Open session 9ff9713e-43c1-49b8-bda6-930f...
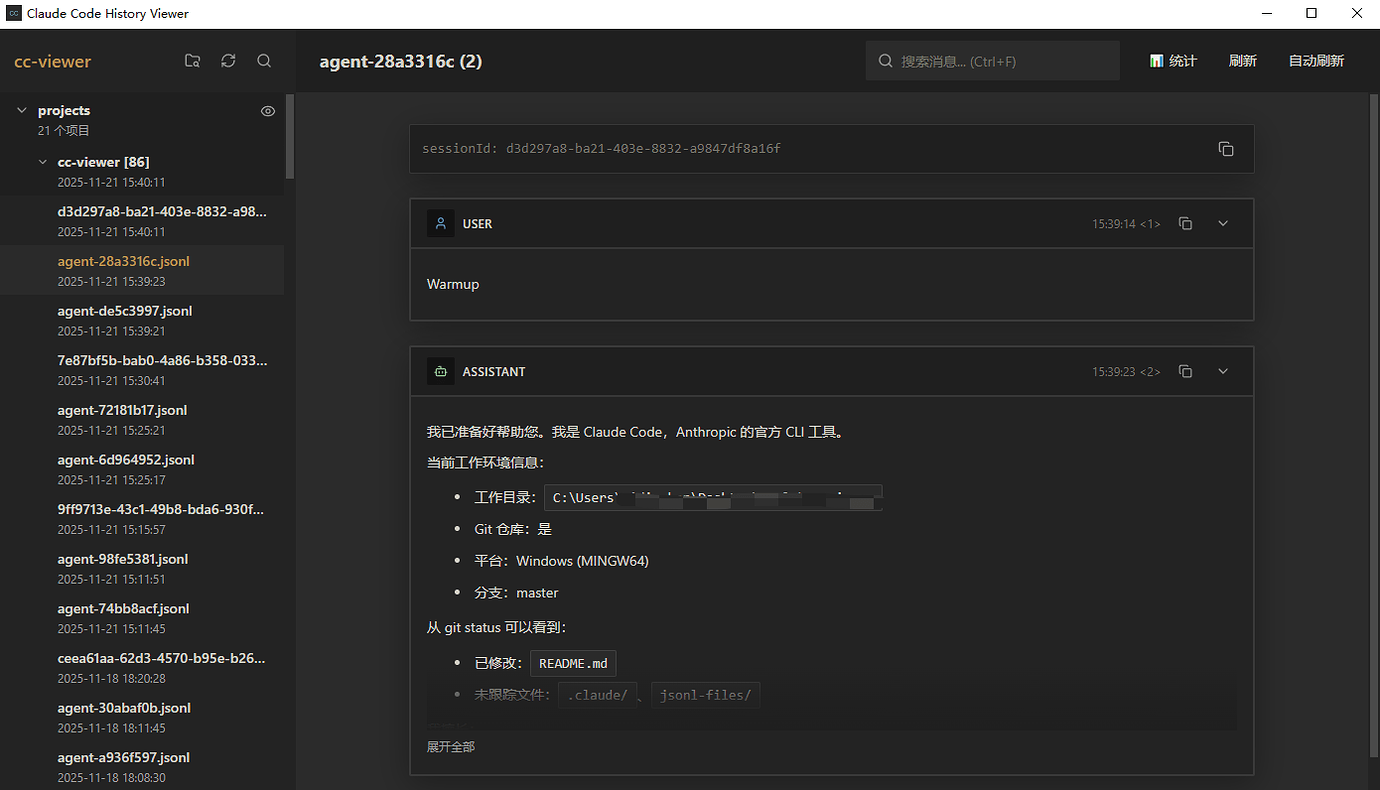This screenshot has height=790, width=1380. point(142,519)
